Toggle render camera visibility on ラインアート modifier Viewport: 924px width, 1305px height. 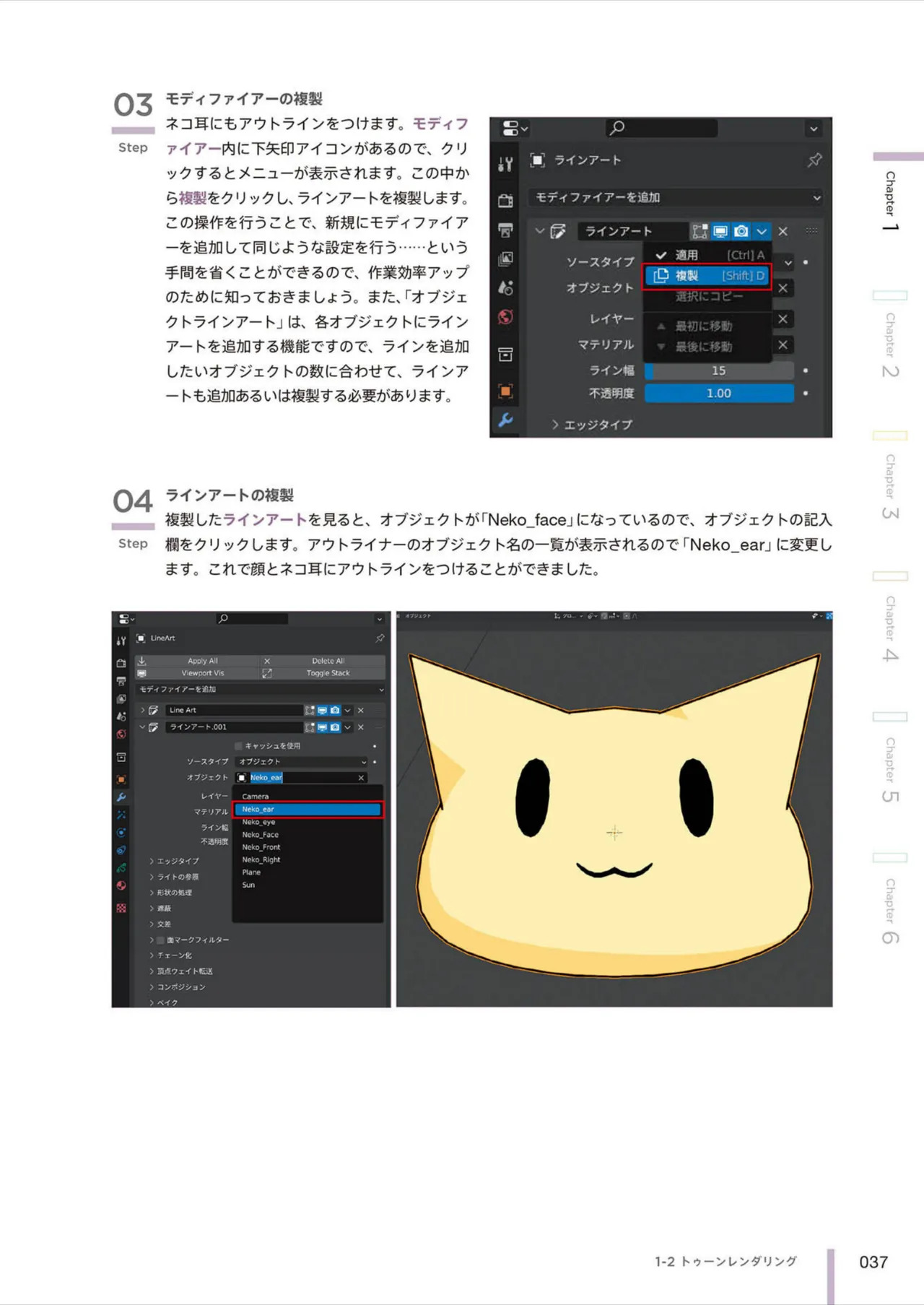tap(741, 231)
